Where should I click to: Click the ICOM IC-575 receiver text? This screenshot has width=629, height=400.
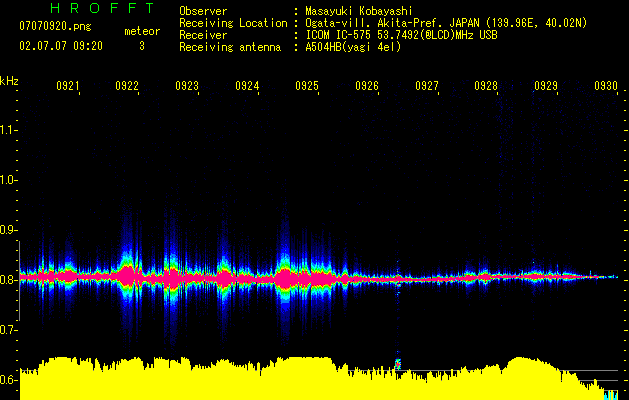tap(401, 35)
